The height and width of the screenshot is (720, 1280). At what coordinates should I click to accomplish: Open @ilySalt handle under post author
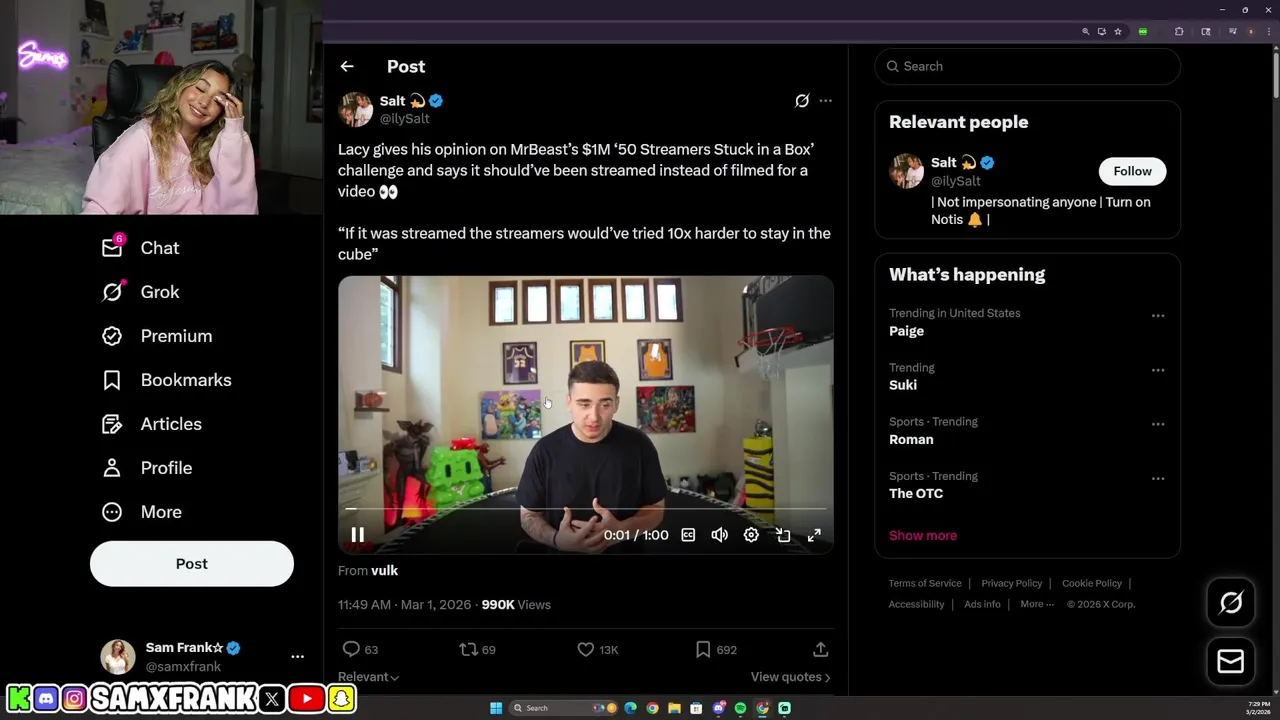pyautogui.click(x=404, y=118)
